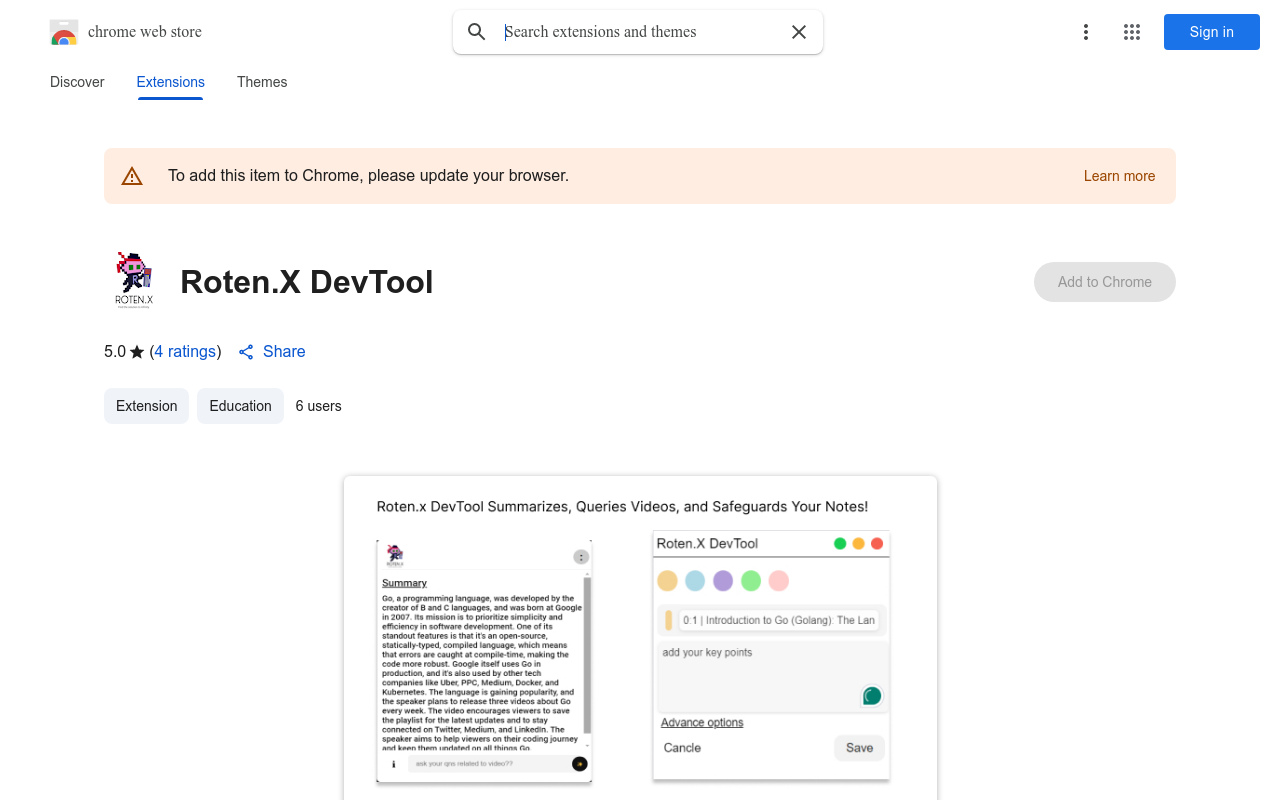This screenshot has height=800, width=1280.
Task: Click the warning triangle icon in banner
Action: click(x=132, y=177)
